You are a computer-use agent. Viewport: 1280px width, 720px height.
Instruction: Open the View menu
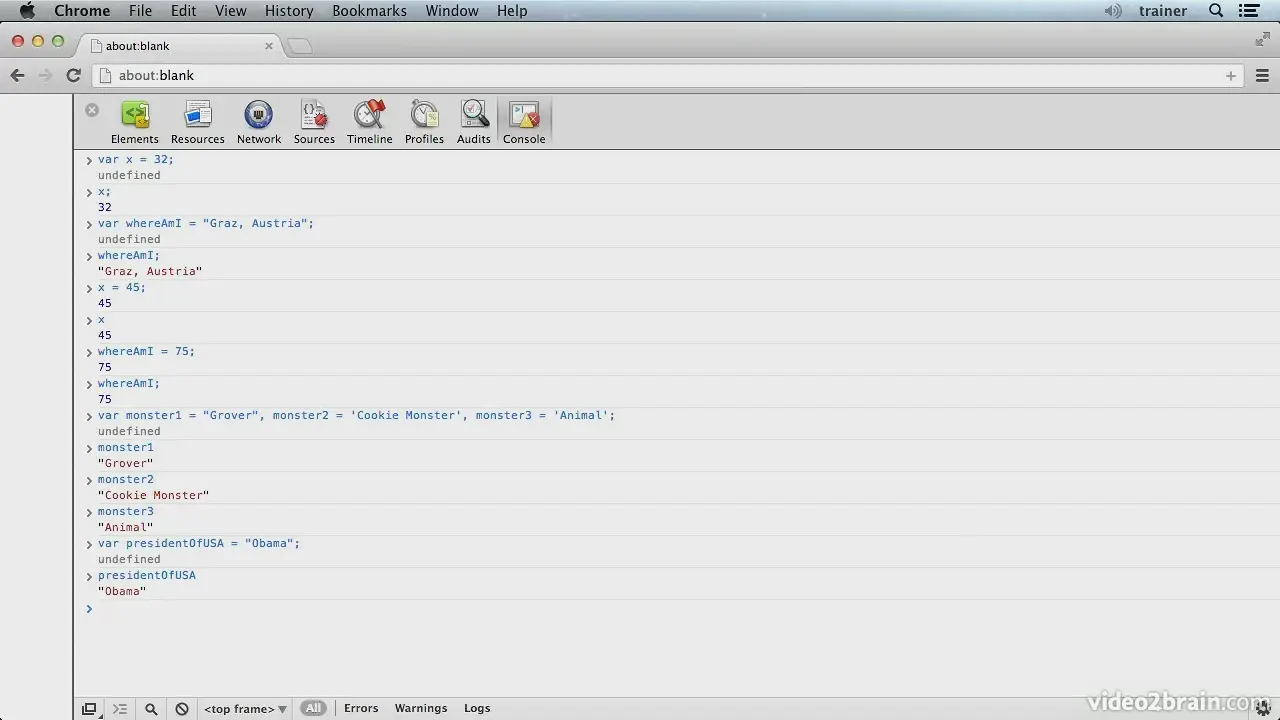[230, 11]
